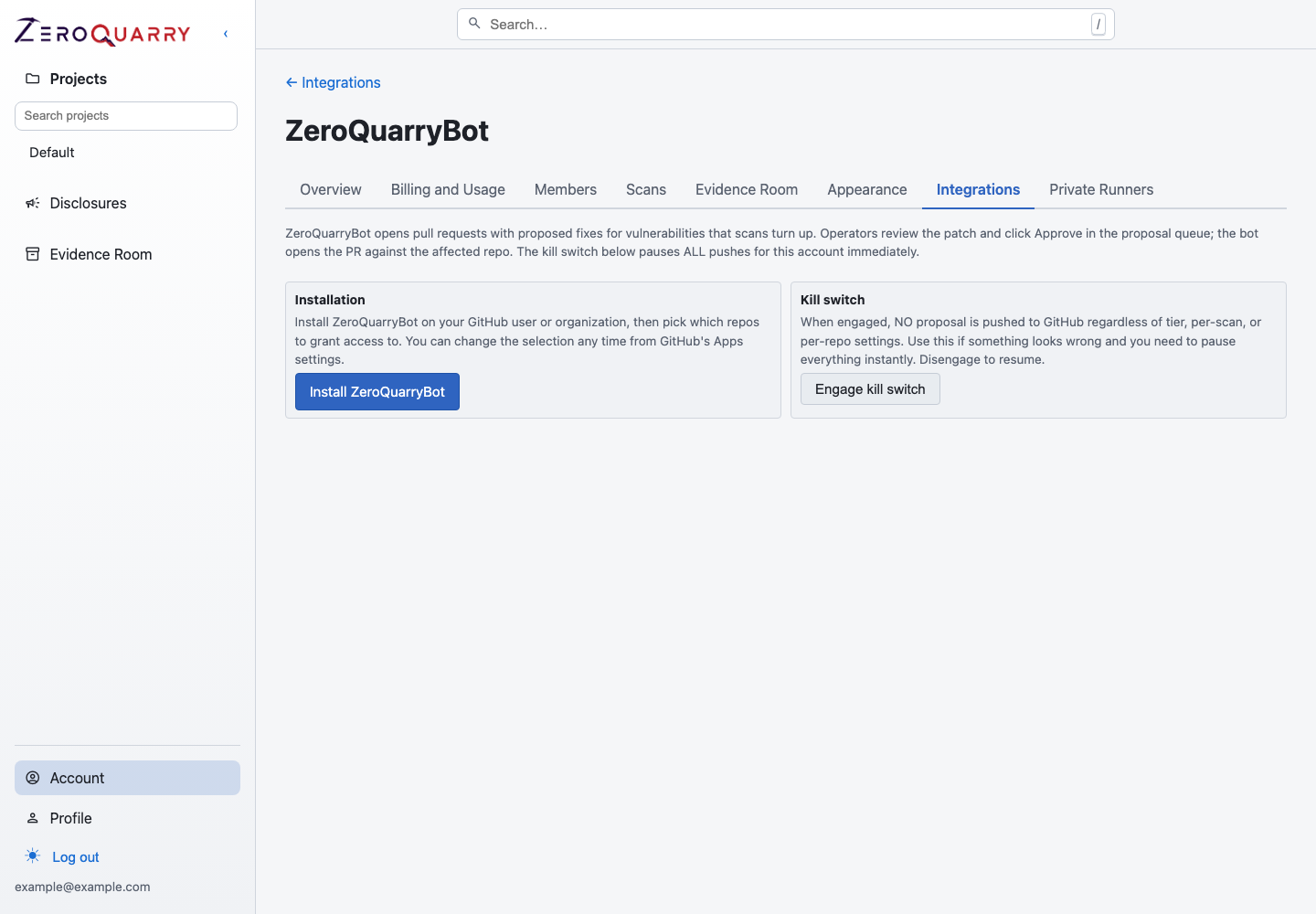Viewport: 1316px width, 914px height.
Task: Open the Account page
Action: (127, 778)
